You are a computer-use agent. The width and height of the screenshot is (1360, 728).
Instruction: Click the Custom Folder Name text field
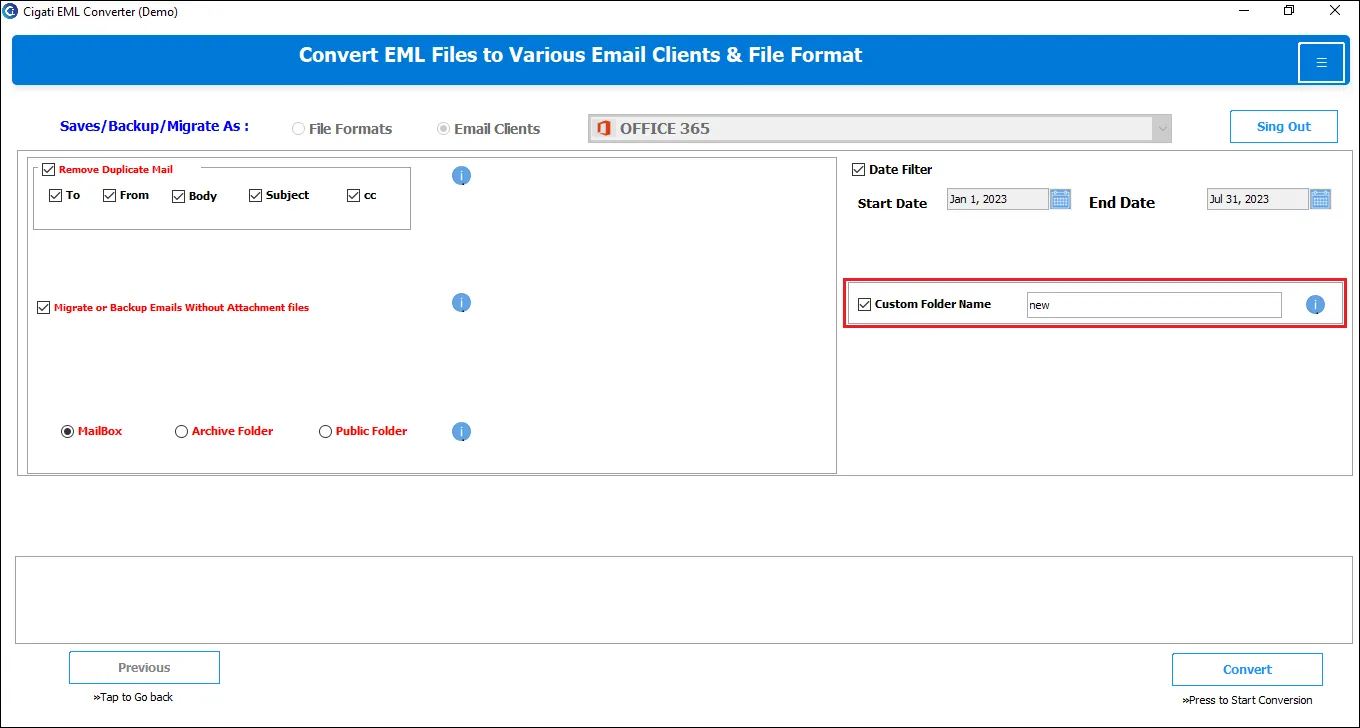tap(1154, 305)
